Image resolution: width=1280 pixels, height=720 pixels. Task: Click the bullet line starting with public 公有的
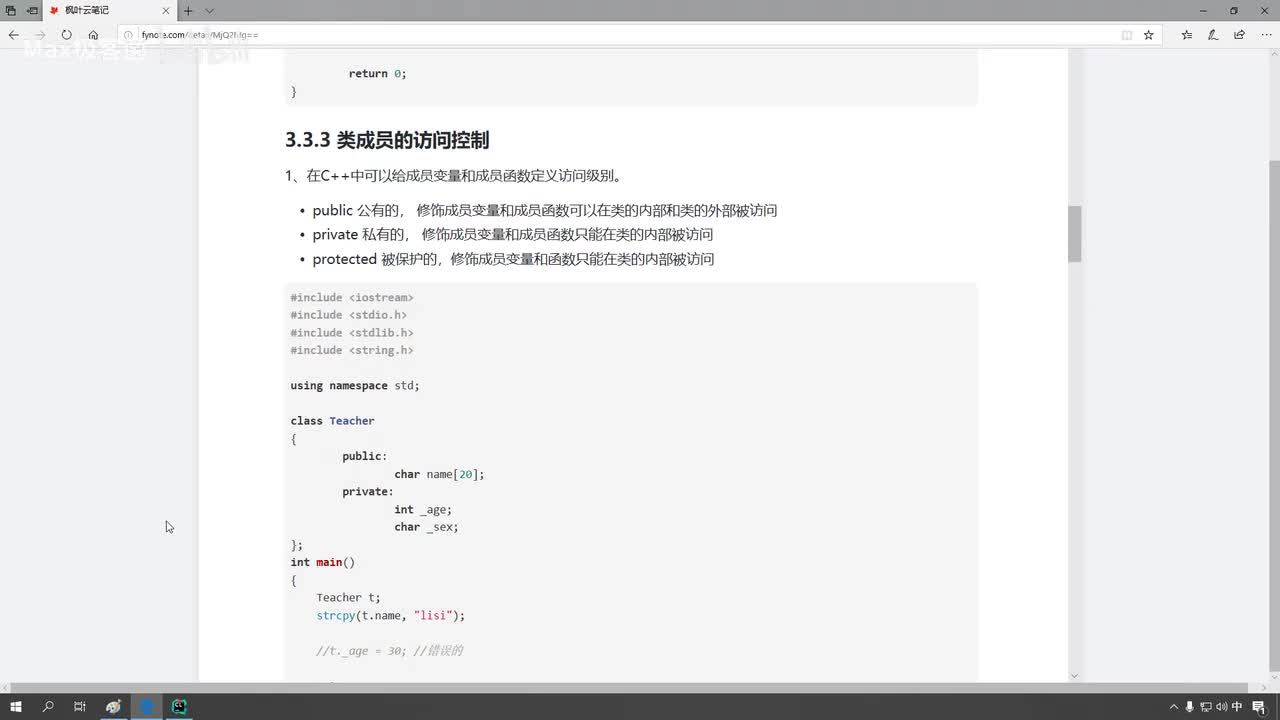point(545,210)
